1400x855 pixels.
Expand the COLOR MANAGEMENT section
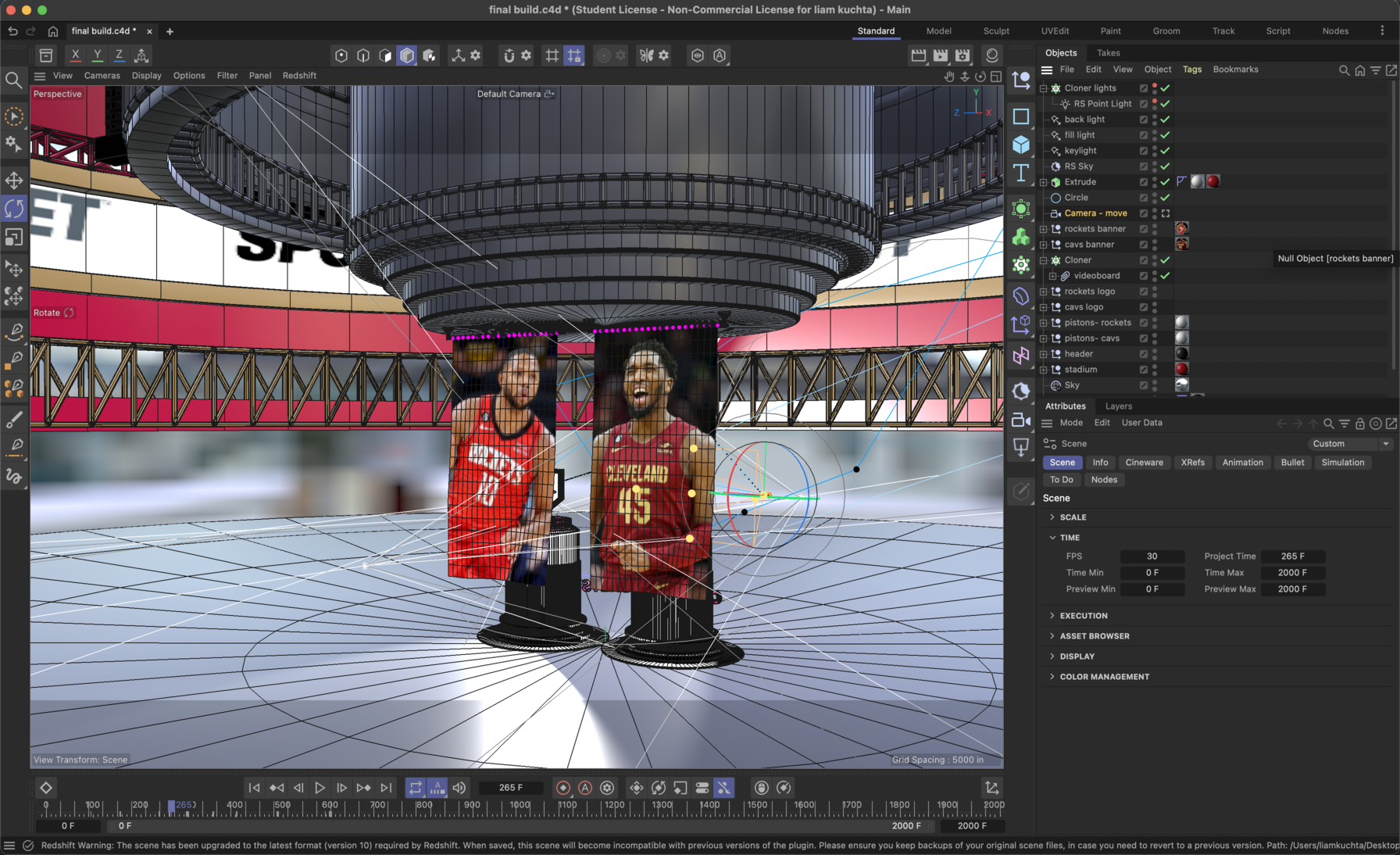pyautogui.click(x=1052, y=677)
